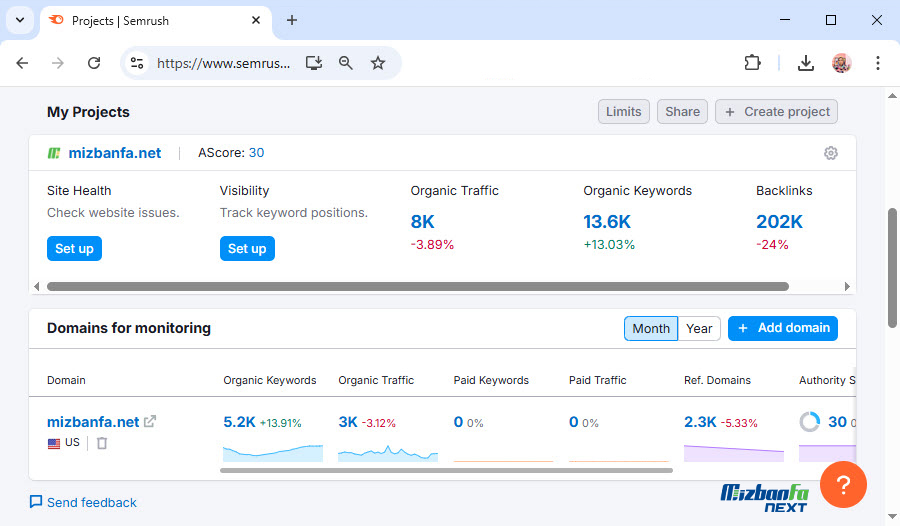Go back to previous page
This screenshot has height=526, width=900.
pyautogui.click(x=22, y=63)
